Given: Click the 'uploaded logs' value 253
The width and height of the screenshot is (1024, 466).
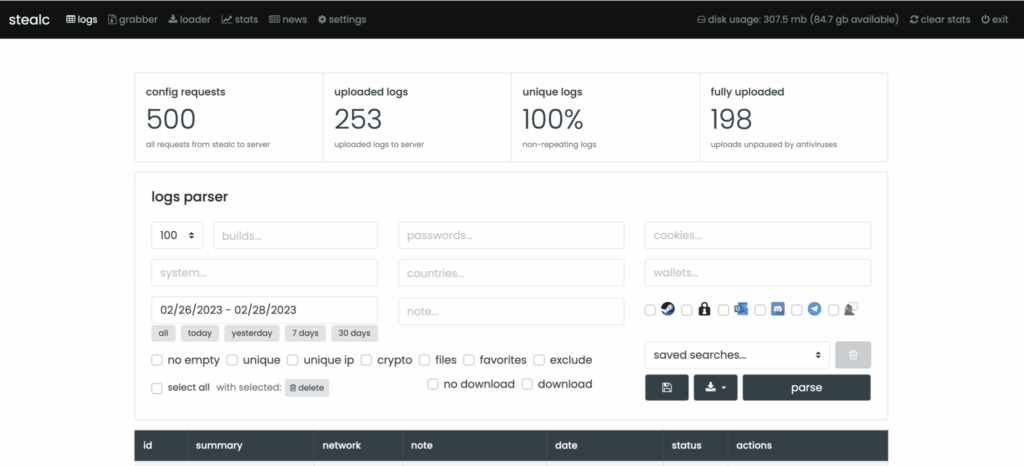Looking at the screenshot, I should [x=358, y=119].
